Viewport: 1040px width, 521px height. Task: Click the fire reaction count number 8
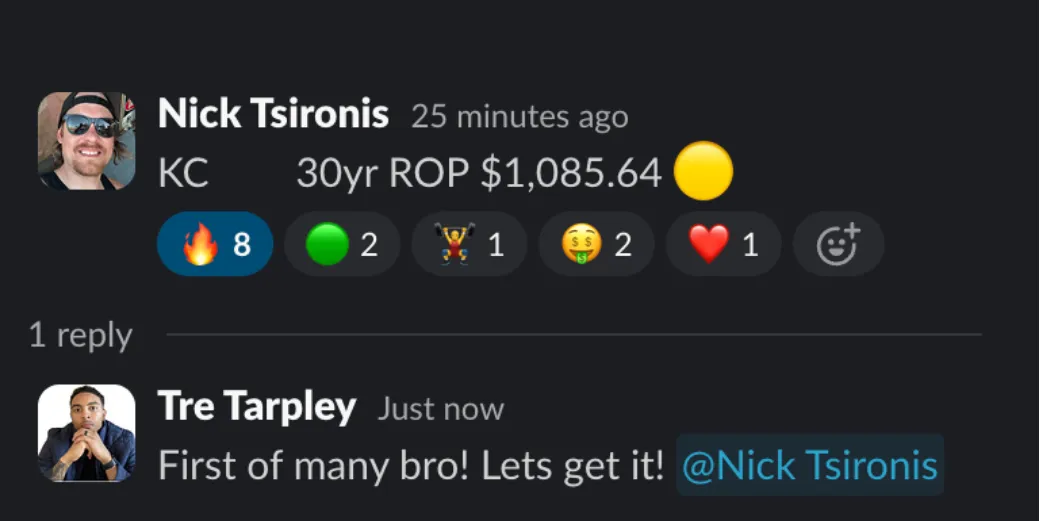(x=241, y=245)
